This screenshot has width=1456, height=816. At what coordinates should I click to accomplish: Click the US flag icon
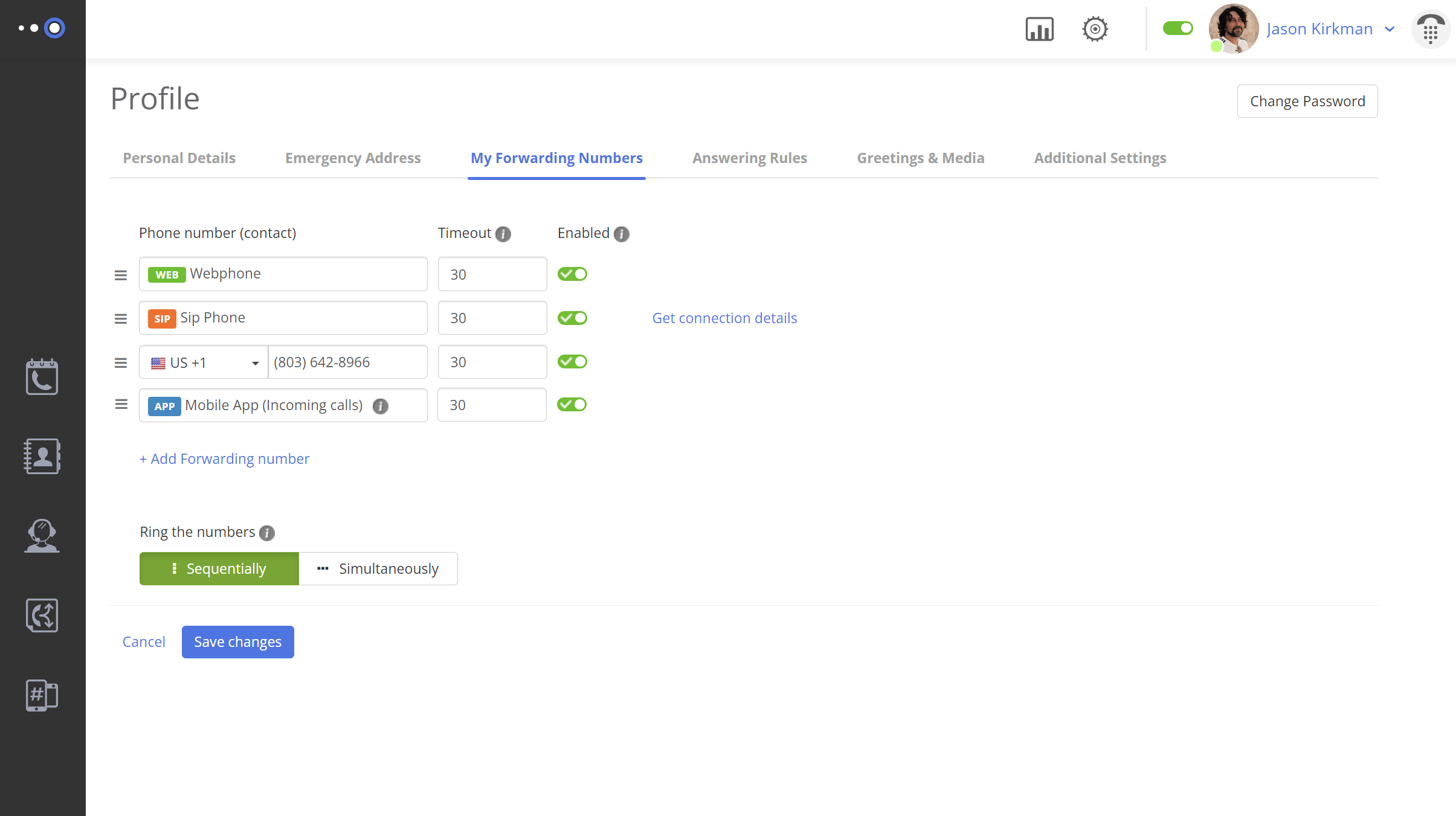click(x=158, y=363)
